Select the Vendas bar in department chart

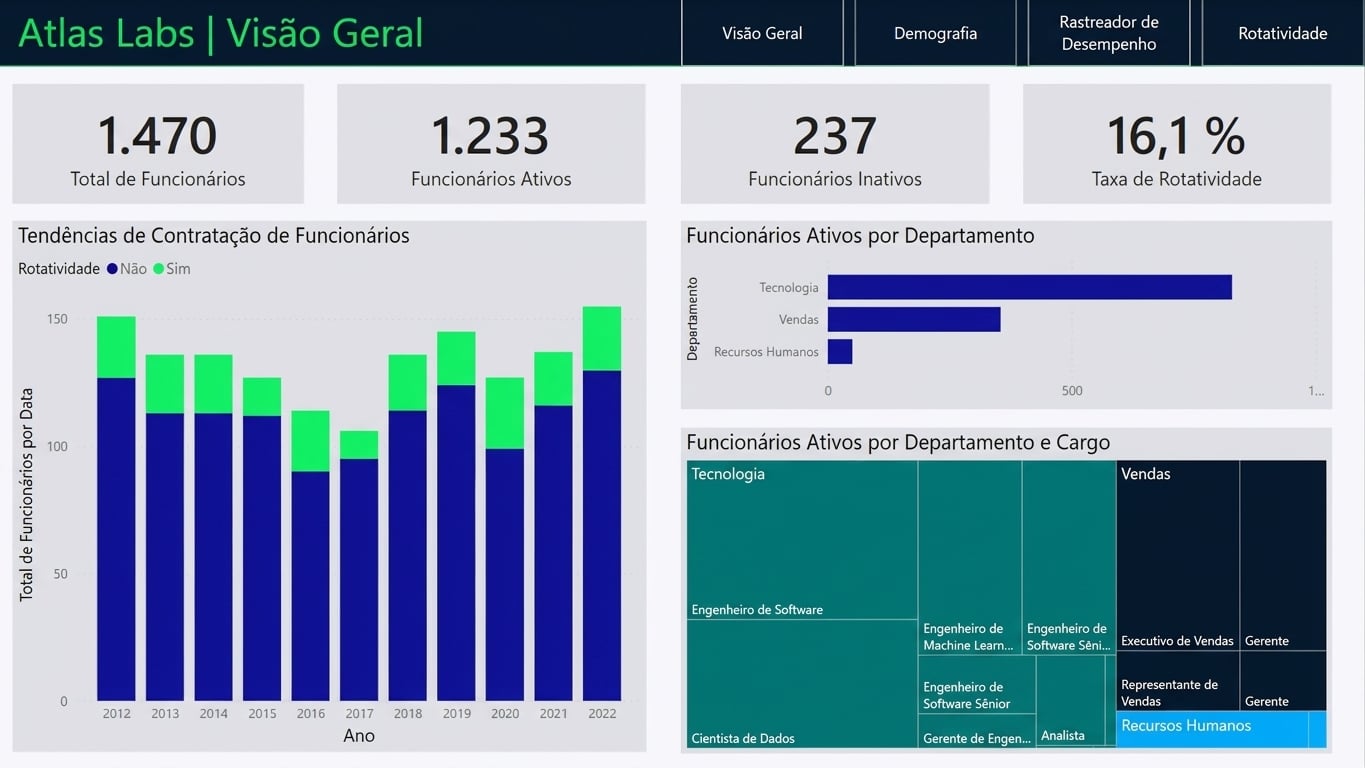click(914, 319)
